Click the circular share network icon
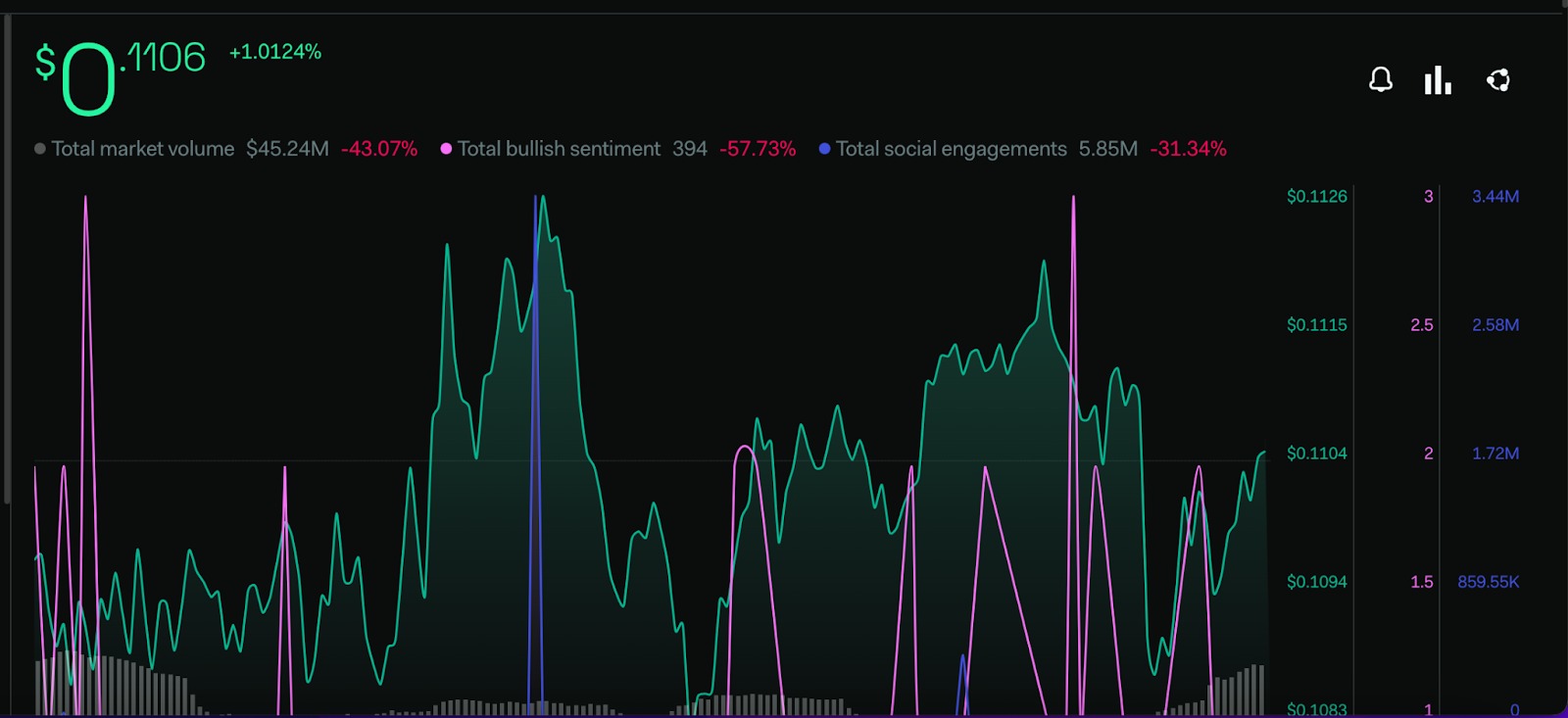The width and height of the screenshot is (1568, 718). coord(1497,79)
